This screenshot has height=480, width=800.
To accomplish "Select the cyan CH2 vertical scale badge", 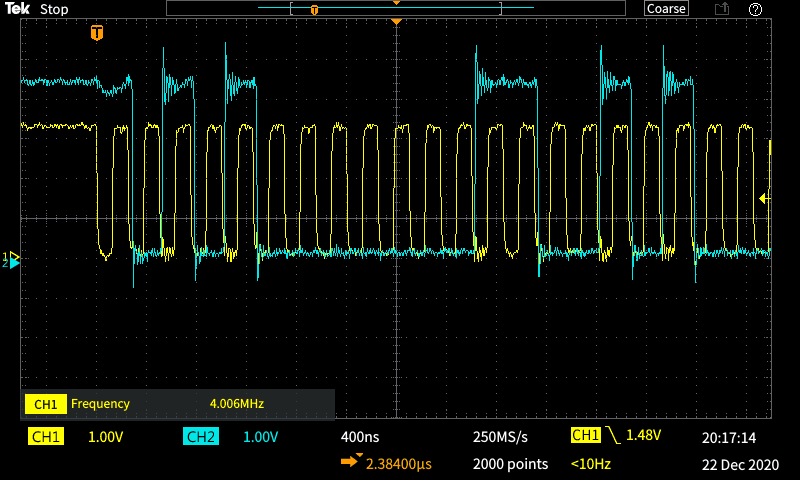I will click(201, 437).
